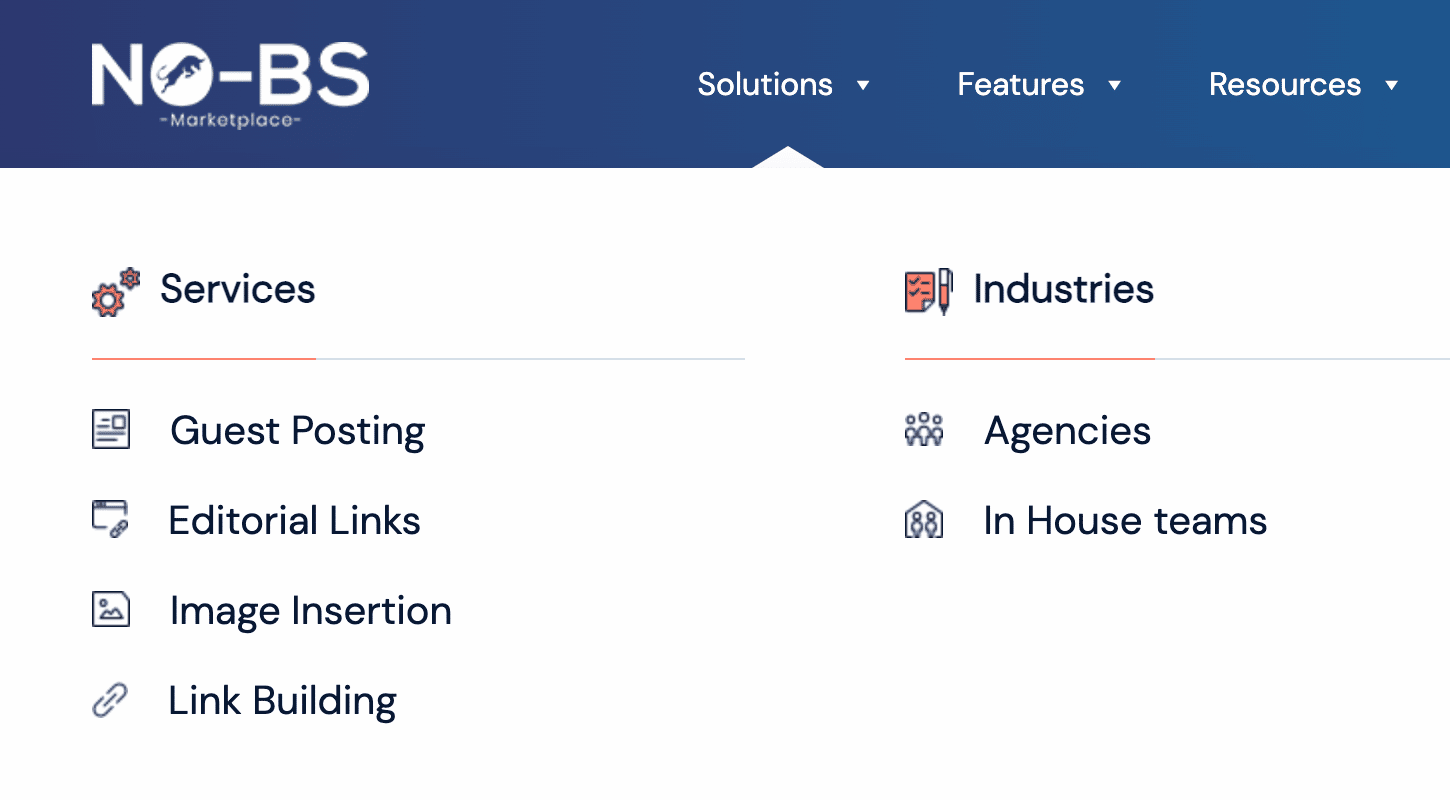Screen dimensions: 1450x800
Task: Open the Resources menu item
Action: 1284,85
